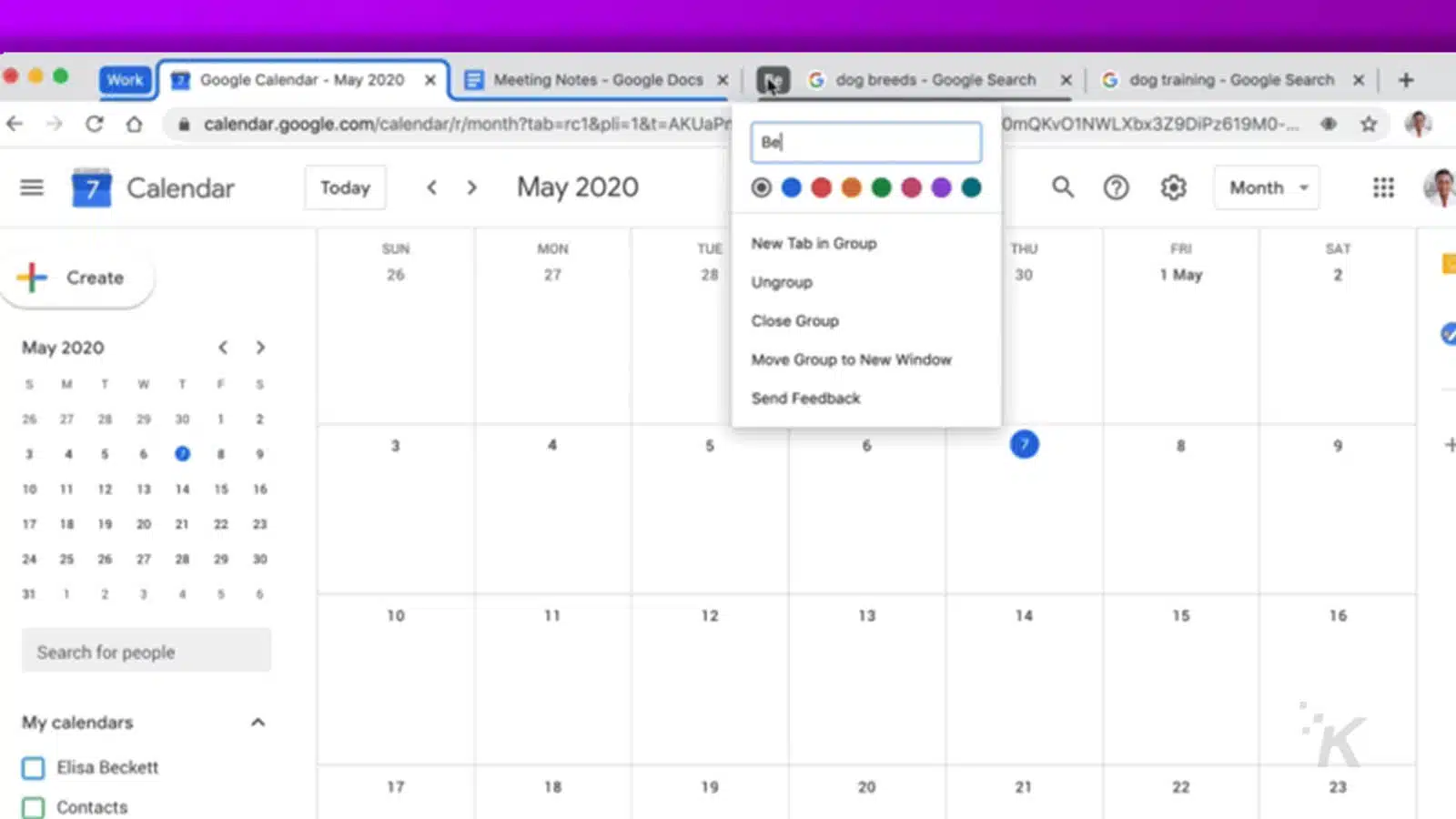
Task: Bookmark the page with the star icon
Action: [x=1367, y=124]
